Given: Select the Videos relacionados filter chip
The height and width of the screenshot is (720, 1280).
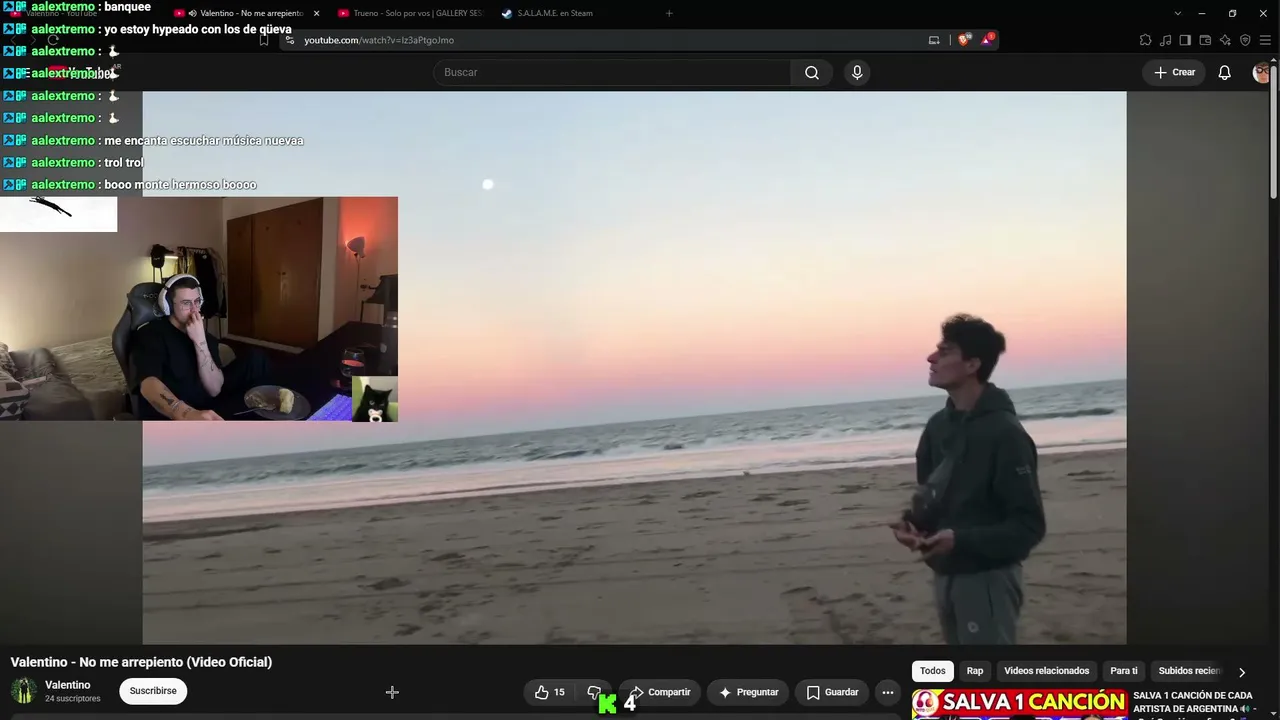Looking at the screenshot, I should click(1046, 671).
